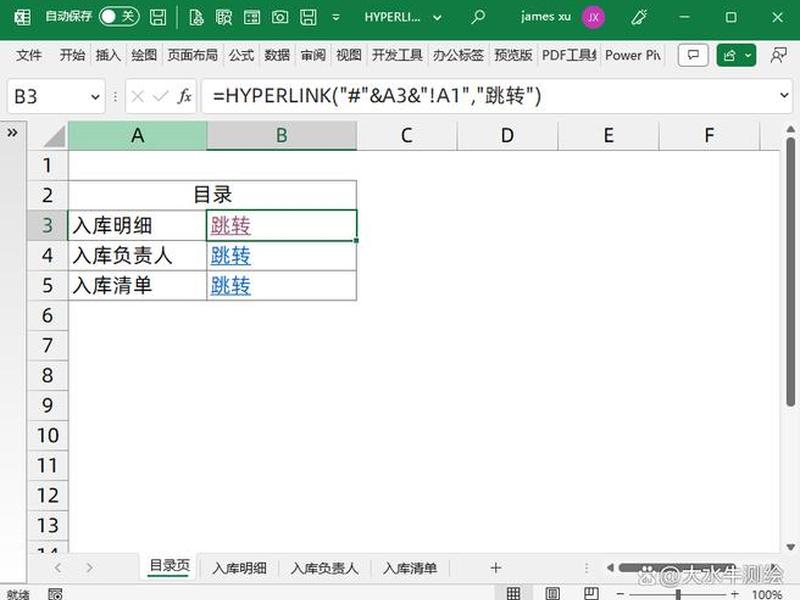Switch to Normal view icon
800x600 pixels.
[513, 593]
